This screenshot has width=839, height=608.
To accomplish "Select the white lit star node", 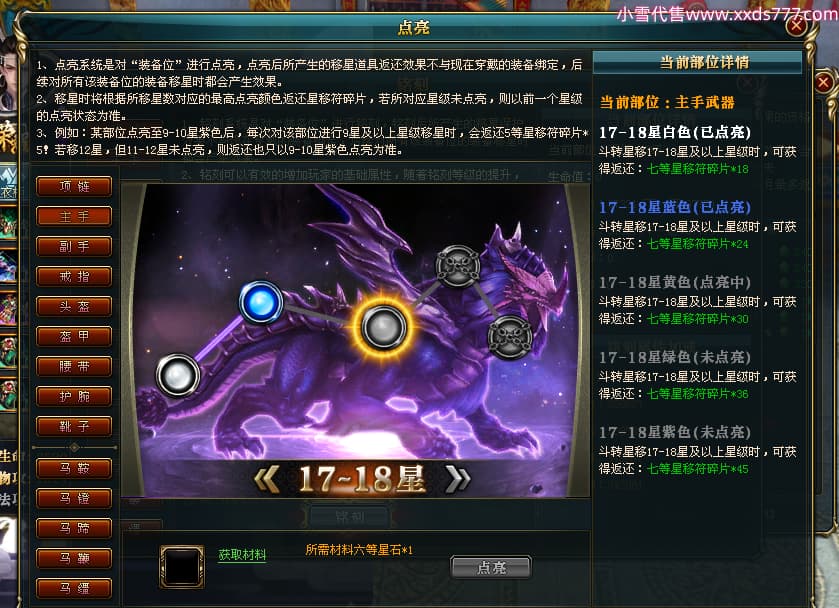I will (x=178, y=375).
